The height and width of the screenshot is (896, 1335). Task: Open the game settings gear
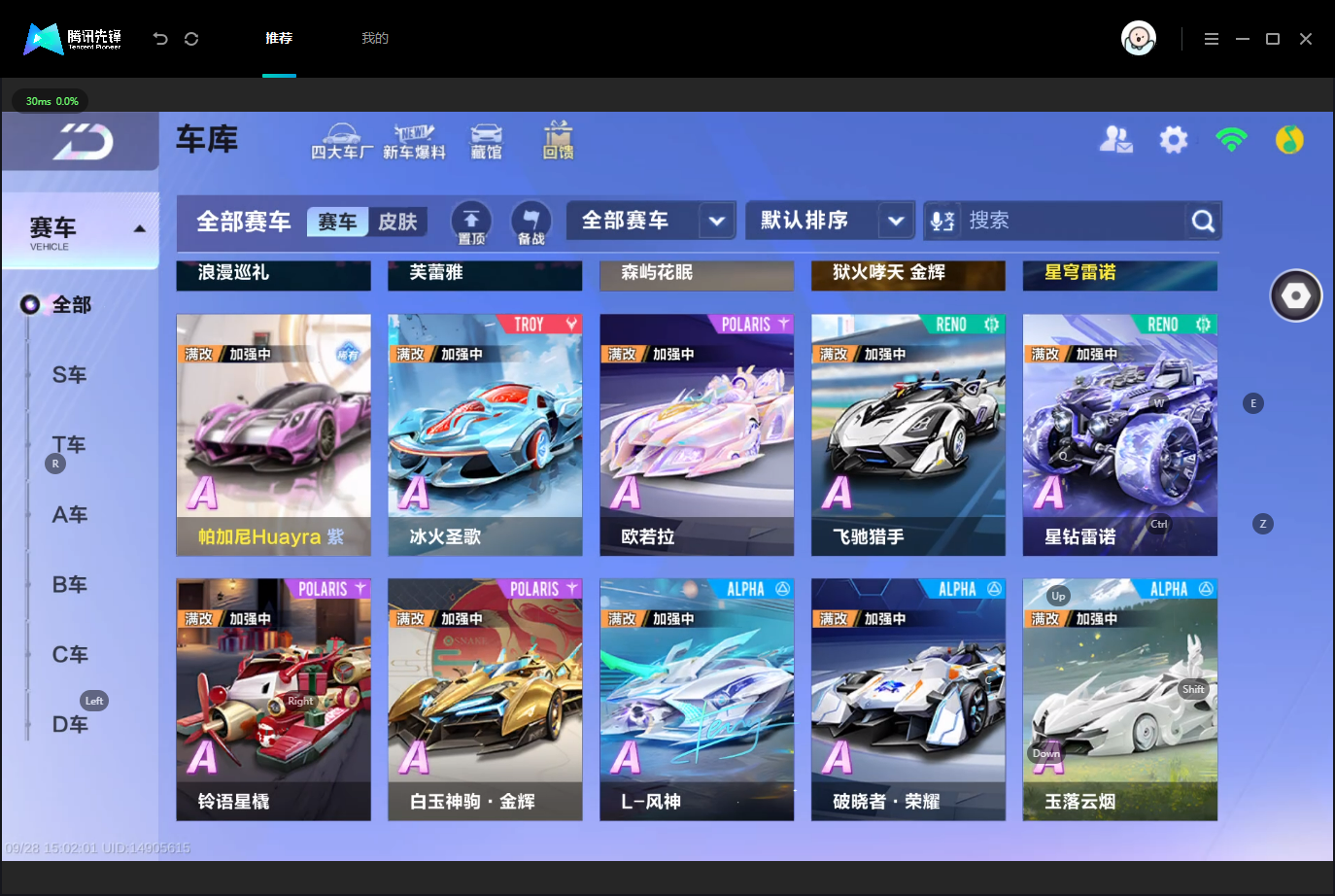pyautogui.click(x=1174, y=140)
